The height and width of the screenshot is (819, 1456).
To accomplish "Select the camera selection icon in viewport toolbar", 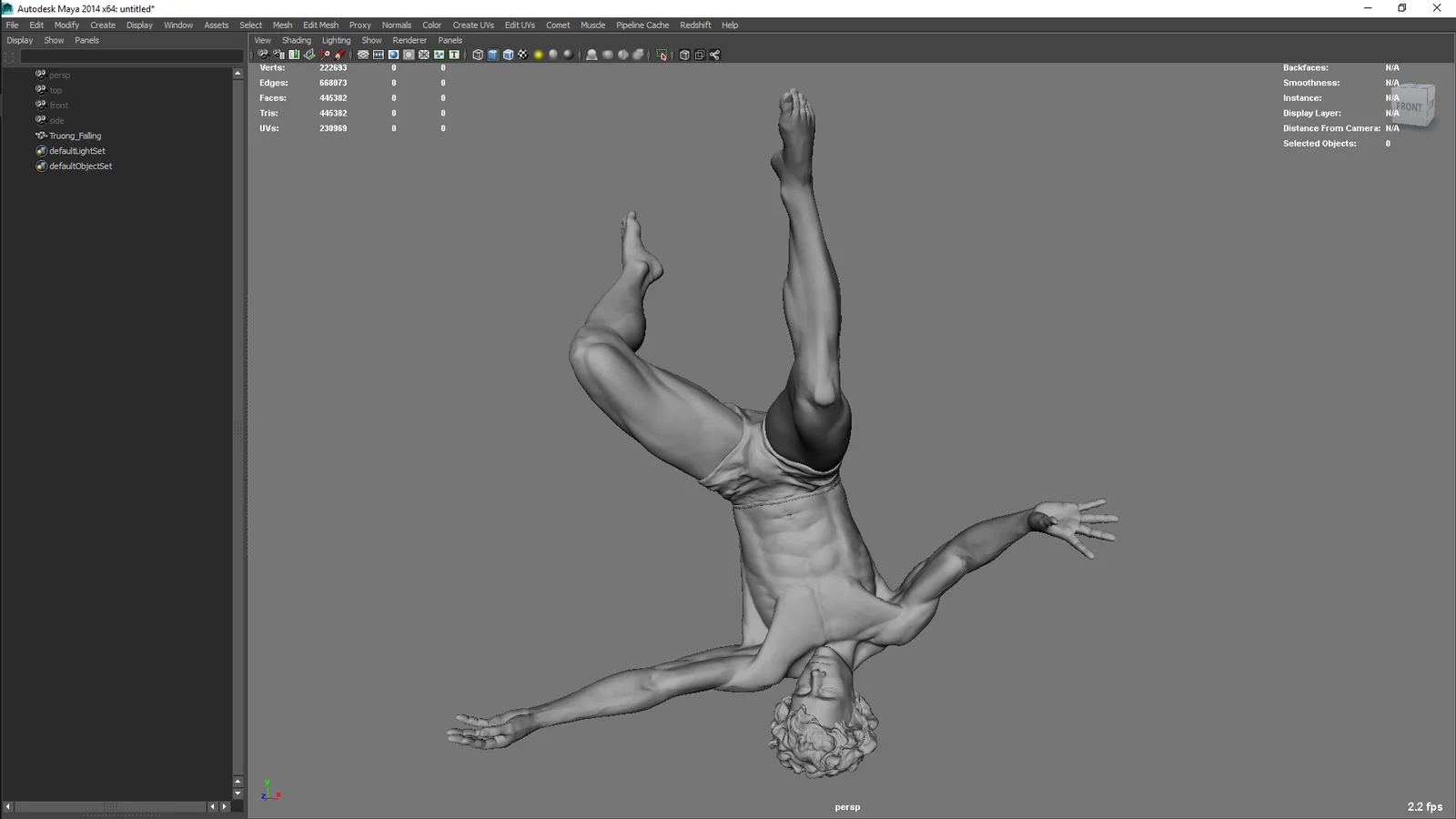I will 262,55.
